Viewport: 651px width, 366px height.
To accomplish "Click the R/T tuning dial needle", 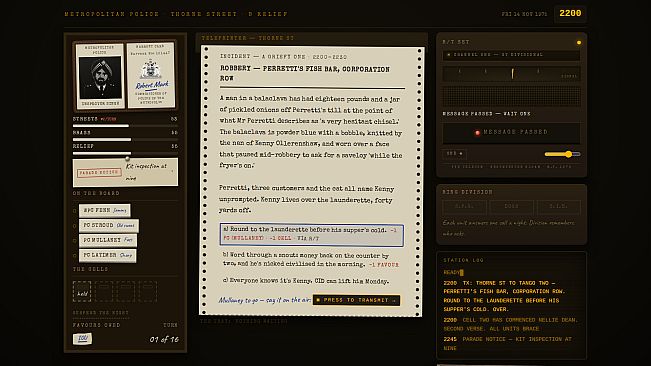I will click(x=512, y=73).
